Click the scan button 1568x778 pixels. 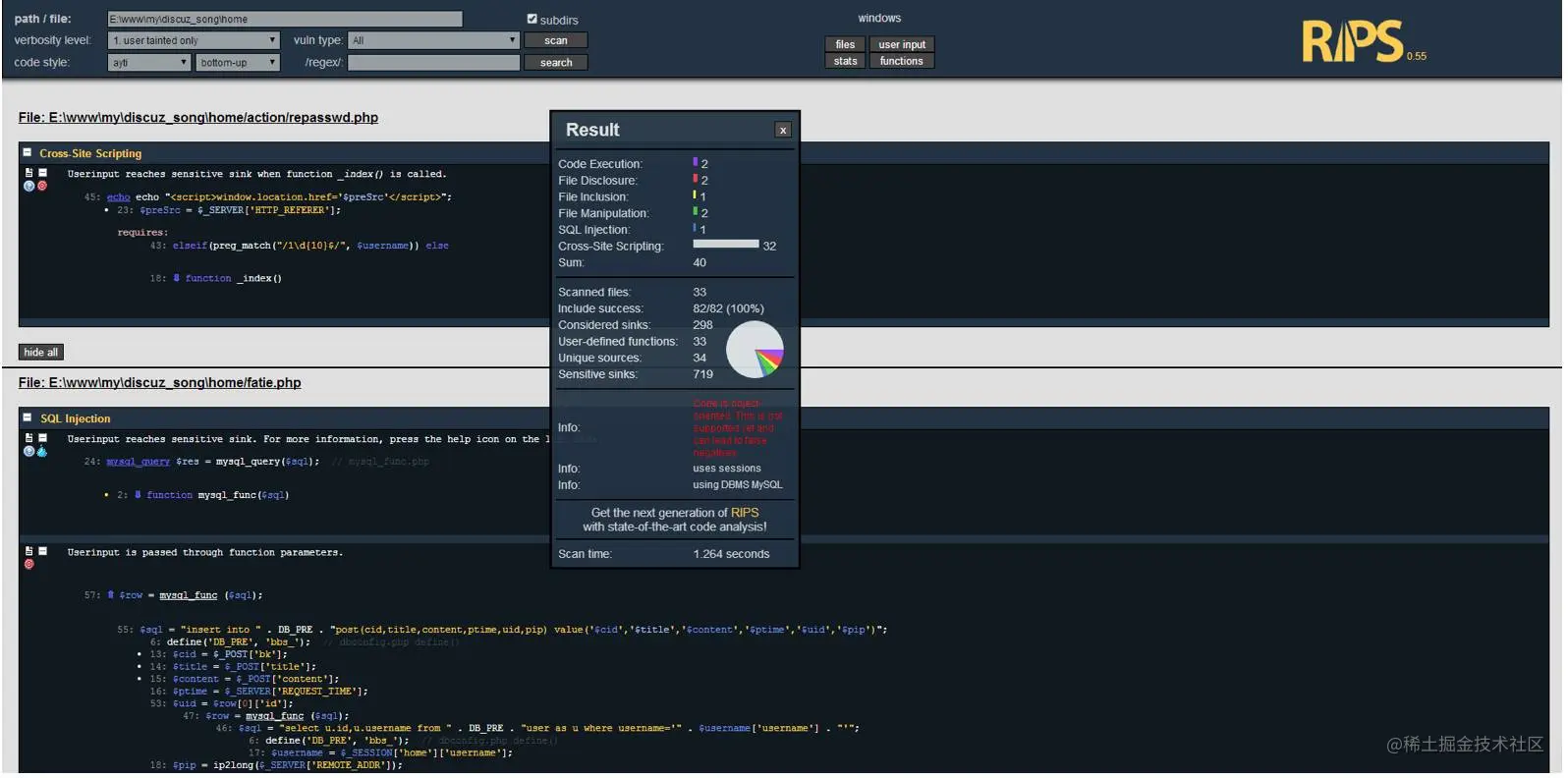click(556, 40)
